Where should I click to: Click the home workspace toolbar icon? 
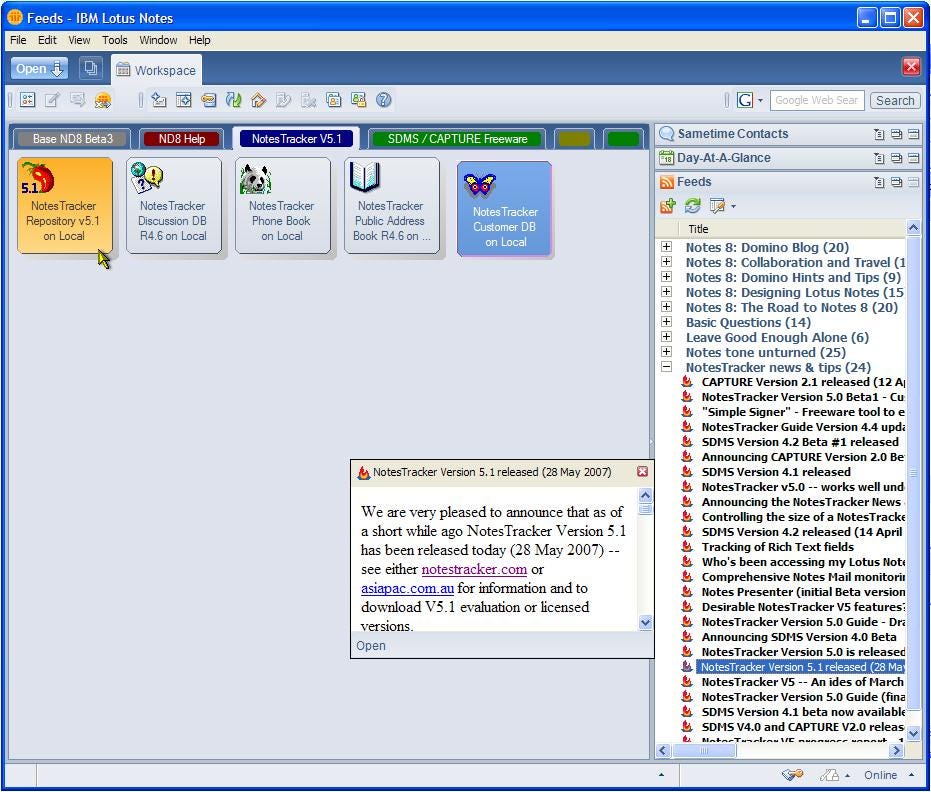pos(258,100)
